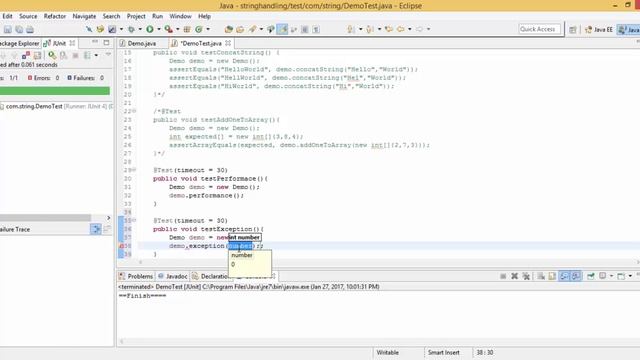Toggle console Scroll Lock icon
The width and height of the screenshot is (640, 360).
[552, 276]
